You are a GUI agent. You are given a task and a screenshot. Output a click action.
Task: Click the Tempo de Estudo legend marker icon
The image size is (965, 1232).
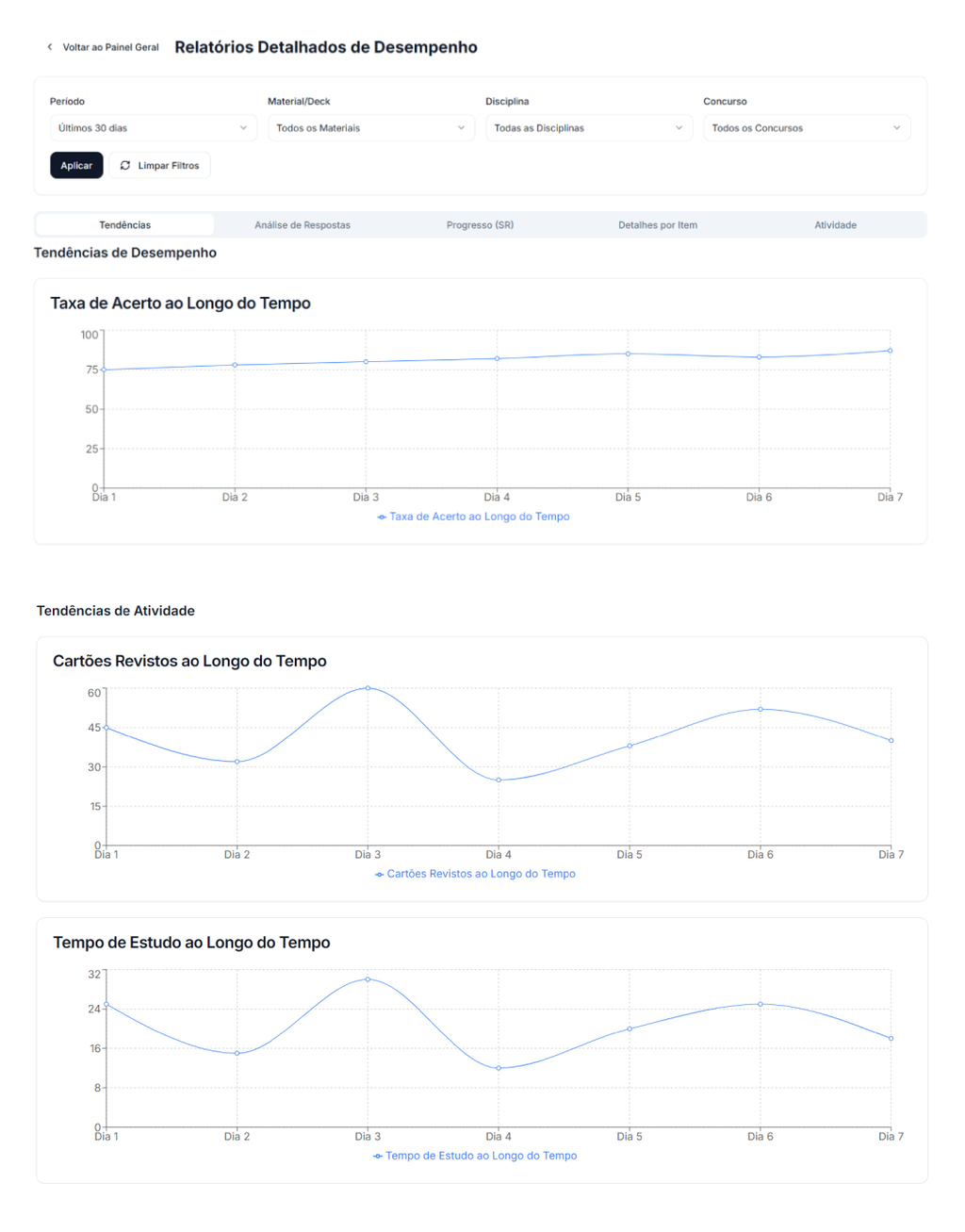(x=378, y=1157)
